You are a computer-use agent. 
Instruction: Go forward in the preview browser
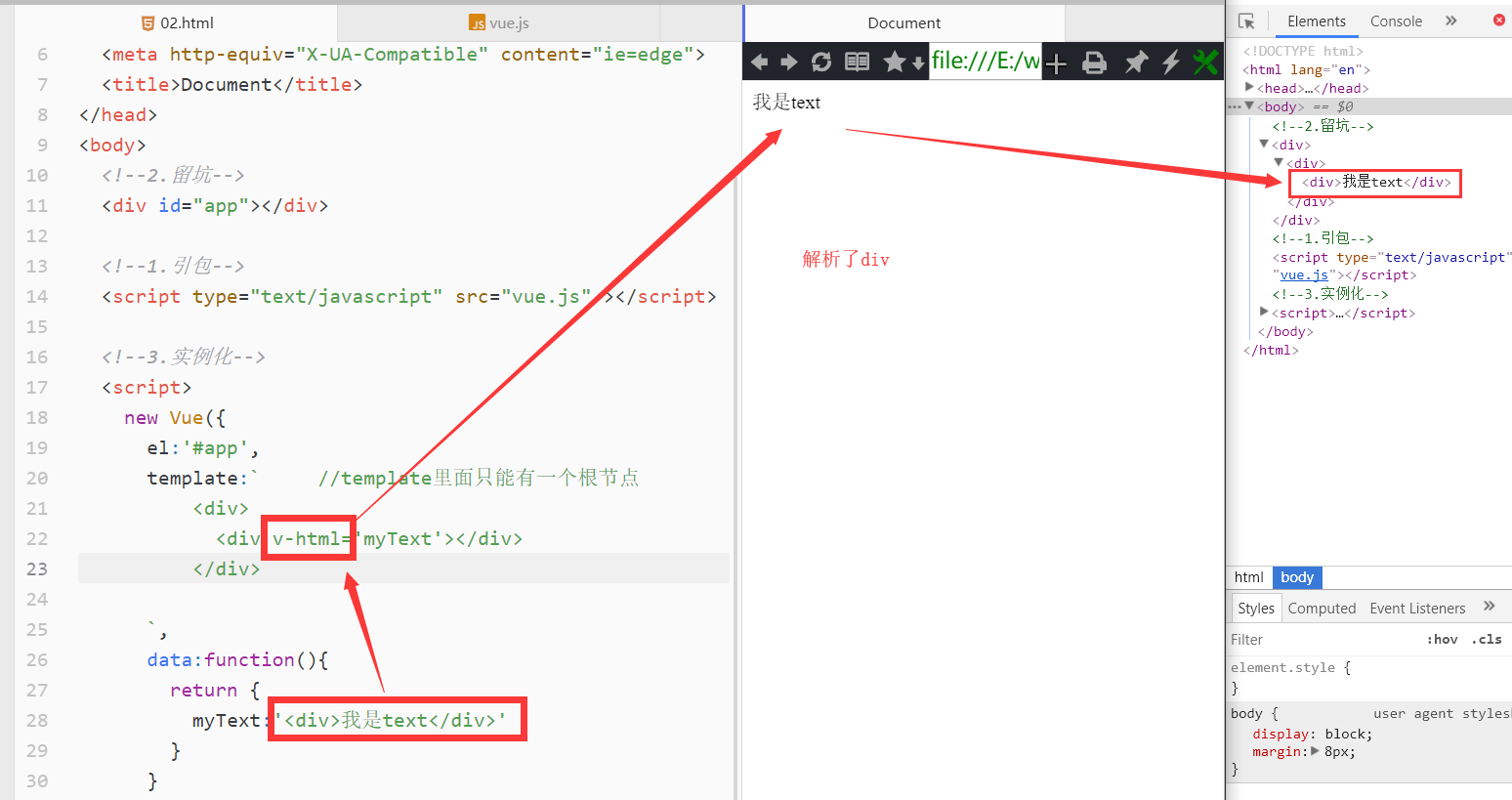pyautogui.click(x=789, y=63)
